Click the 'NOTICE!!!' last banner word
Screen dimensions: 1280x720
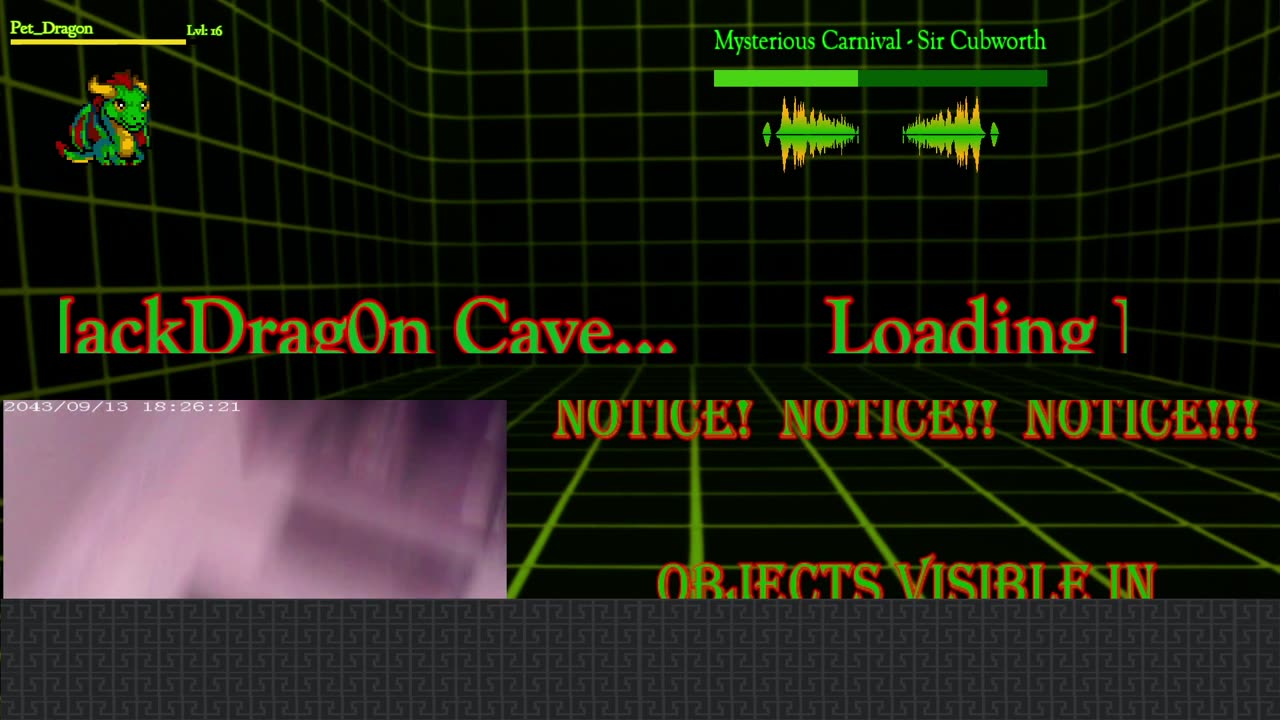(1141, 420)
